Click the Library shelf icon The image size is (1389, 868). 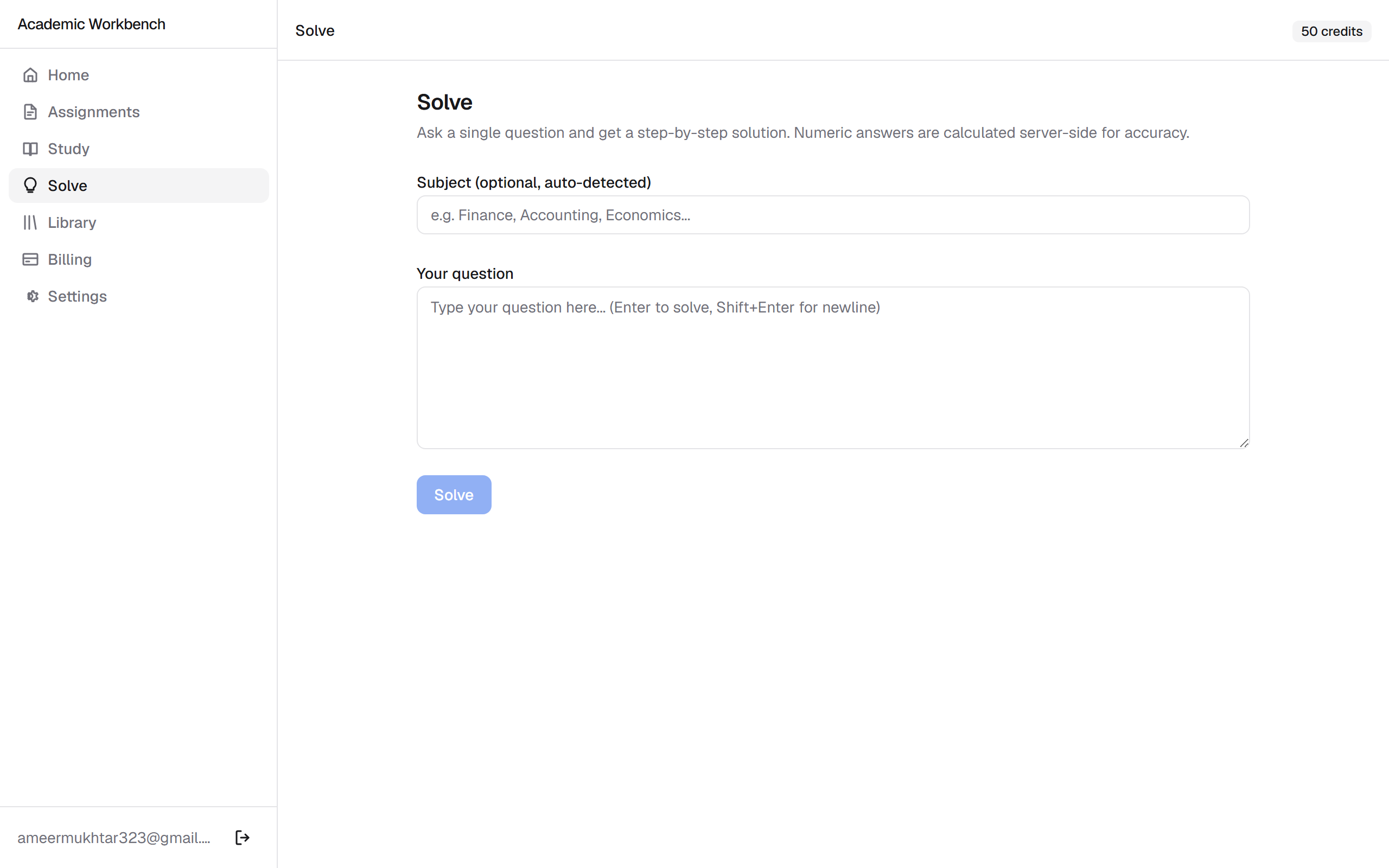(x=30, y=222)
